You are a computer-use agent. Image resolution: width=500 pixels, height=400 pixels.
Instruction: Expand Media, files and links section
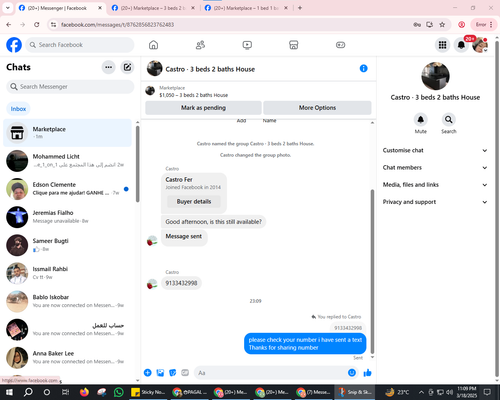pos(435,185)
